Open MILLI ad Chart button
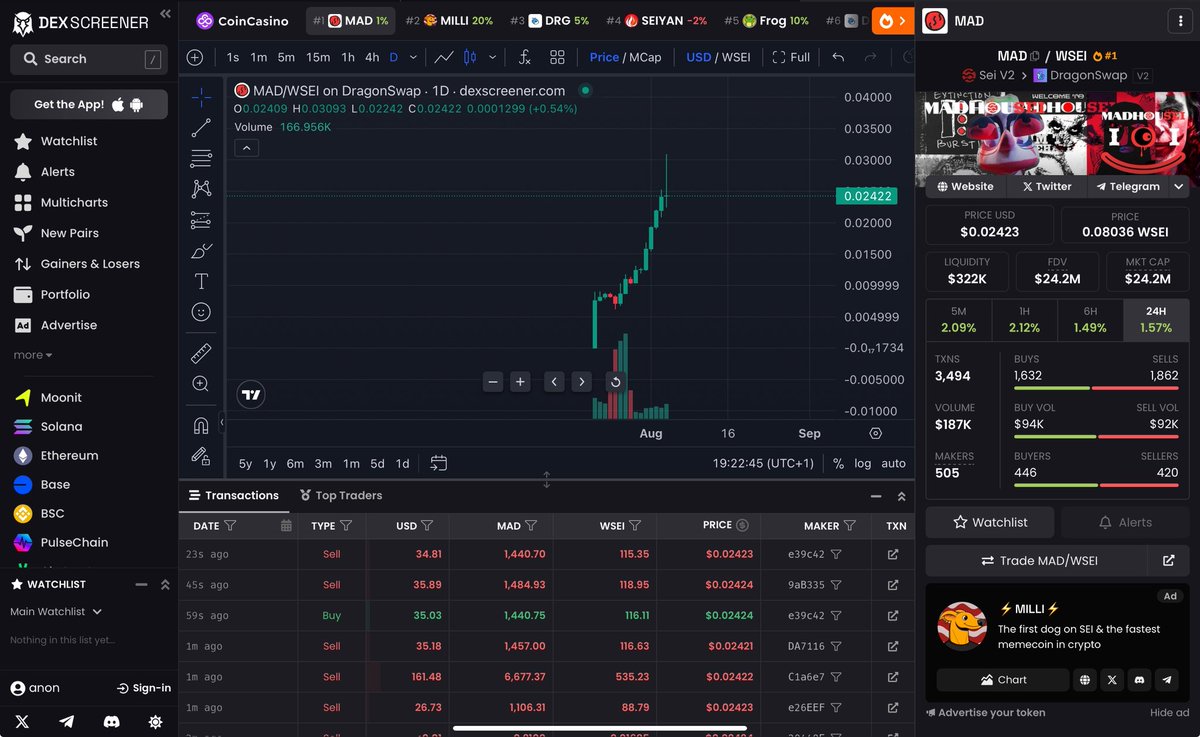1200x737 pixels. pyautogui.click(x=1001, y=680)
